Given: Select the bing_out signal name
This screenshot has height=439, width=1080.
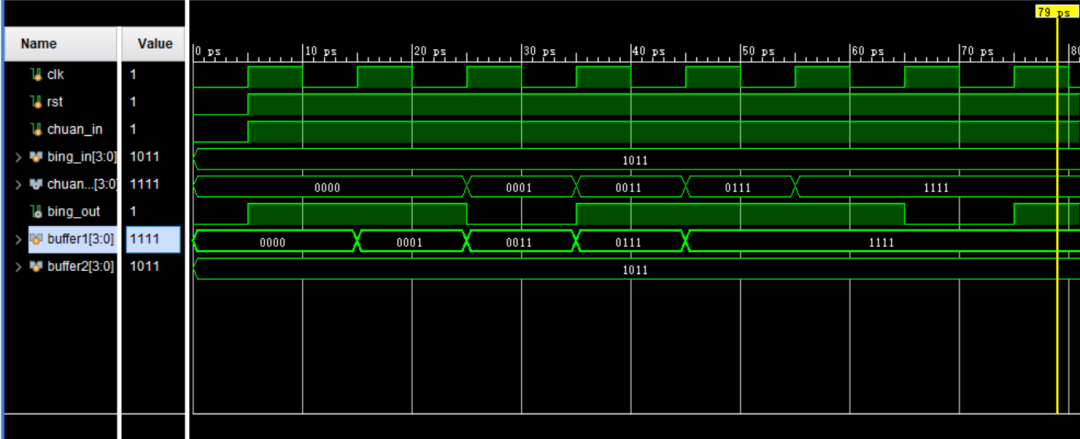Looking at the screenshot, I should pos(73,211).
